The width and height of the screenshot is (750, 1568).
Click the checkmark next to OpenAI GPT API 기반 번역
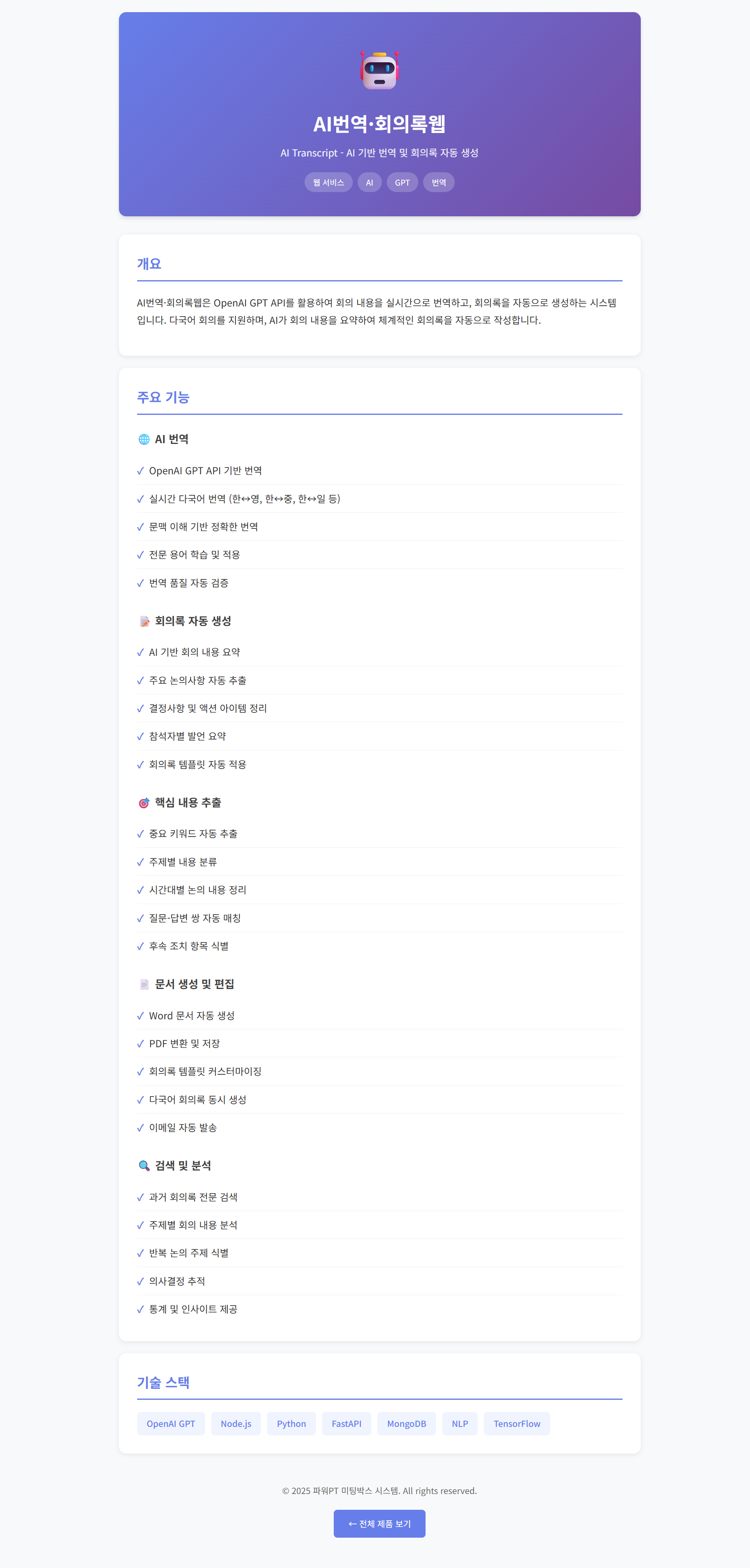(141, 471)
